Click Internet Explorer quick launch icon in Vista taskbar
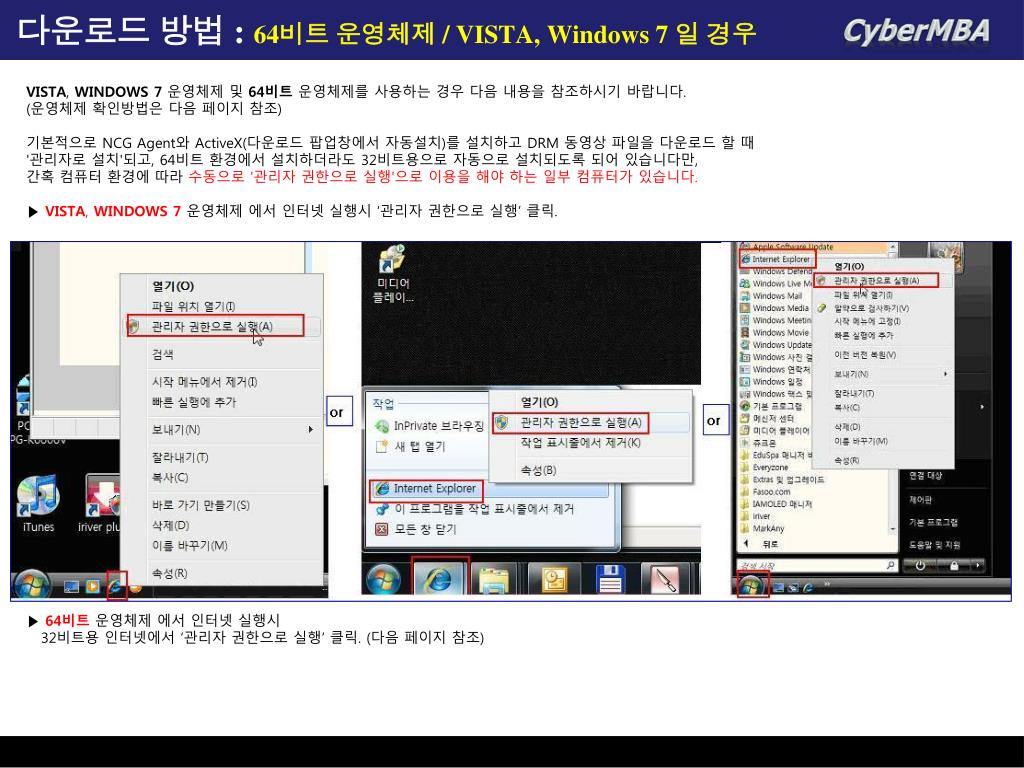 pos(808,587)
